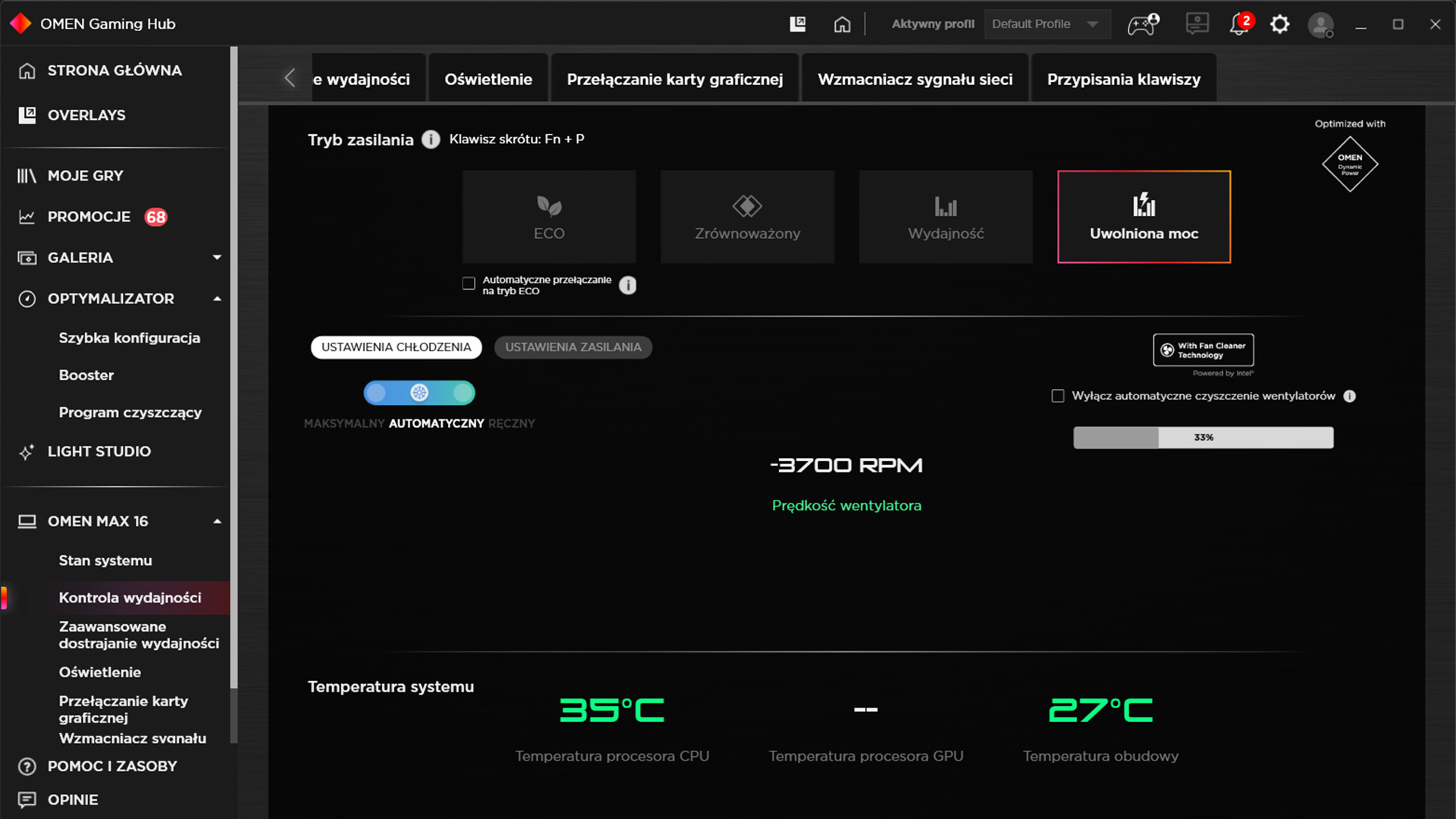This screenshot has height=819, width=1456.
Task: Open the Default Profile dropdown
Action: pyautogui.click(x=1046, y=24)
